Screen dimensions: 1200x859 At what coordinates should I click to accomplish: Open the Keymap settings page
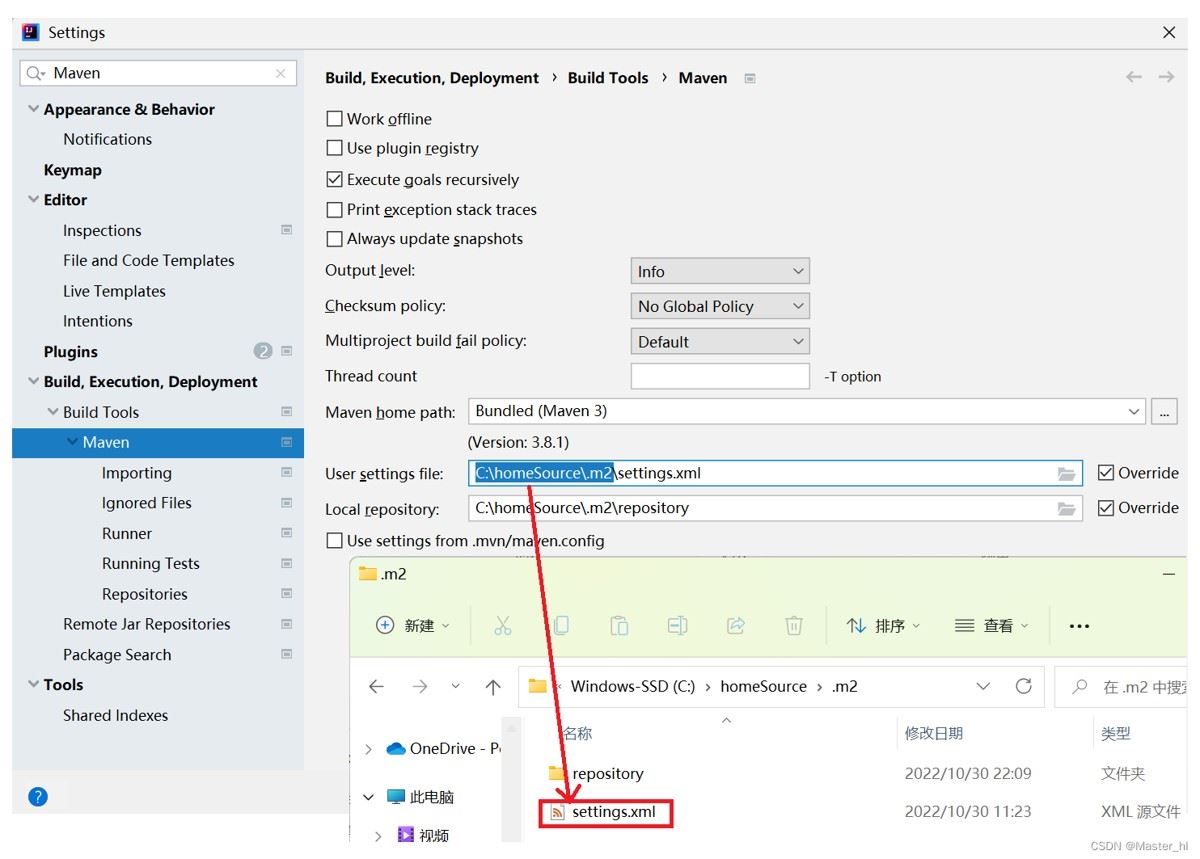coord(72,170)
